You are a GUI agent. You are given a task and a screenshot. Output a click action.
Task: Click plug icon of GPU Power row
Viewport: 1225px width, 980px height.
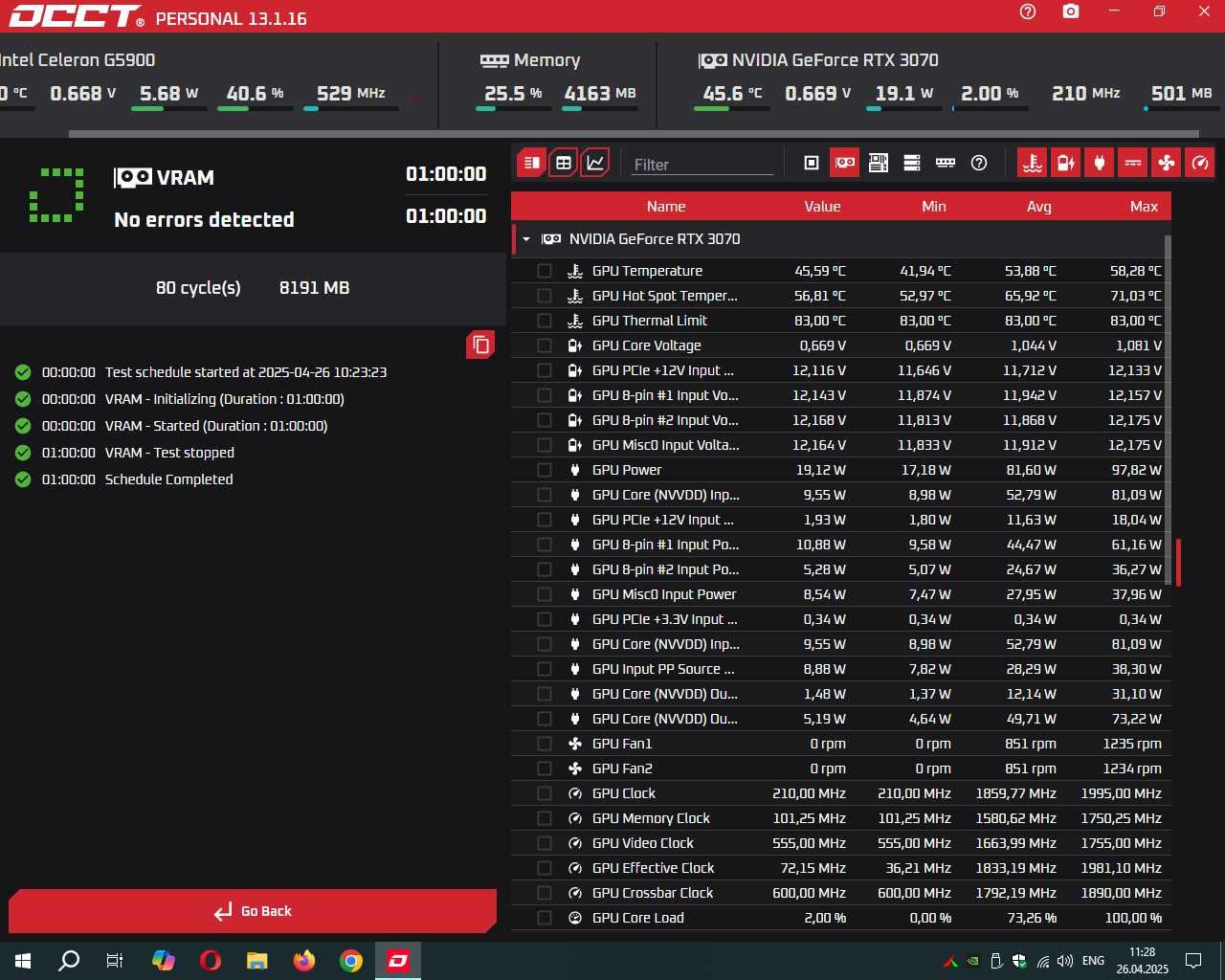coord(575,470)
